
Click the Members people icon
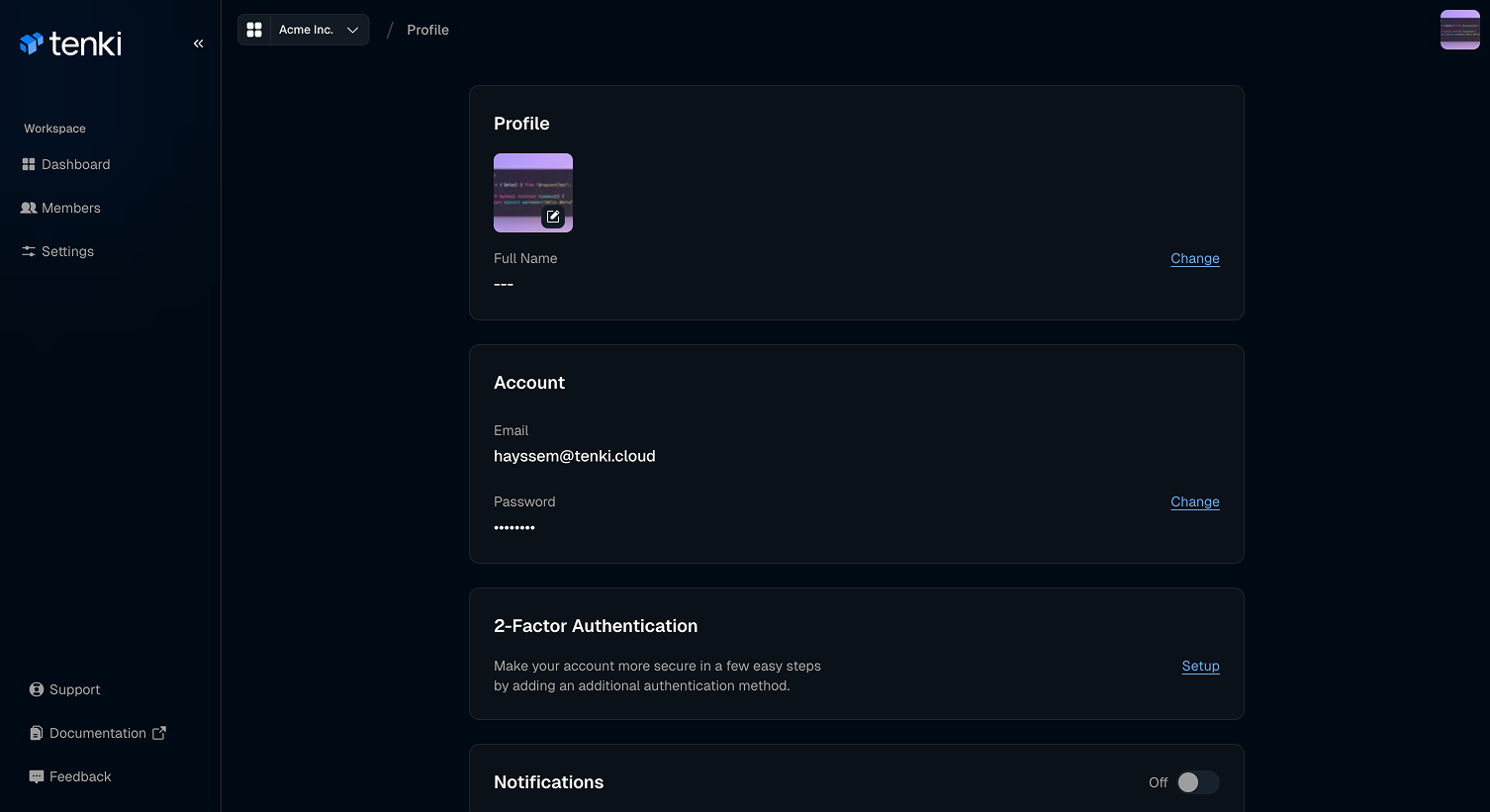[x=28, y=208]
